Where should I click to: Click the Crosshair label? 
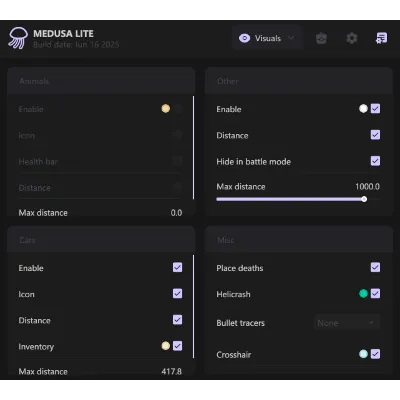[x=234, y=355]
